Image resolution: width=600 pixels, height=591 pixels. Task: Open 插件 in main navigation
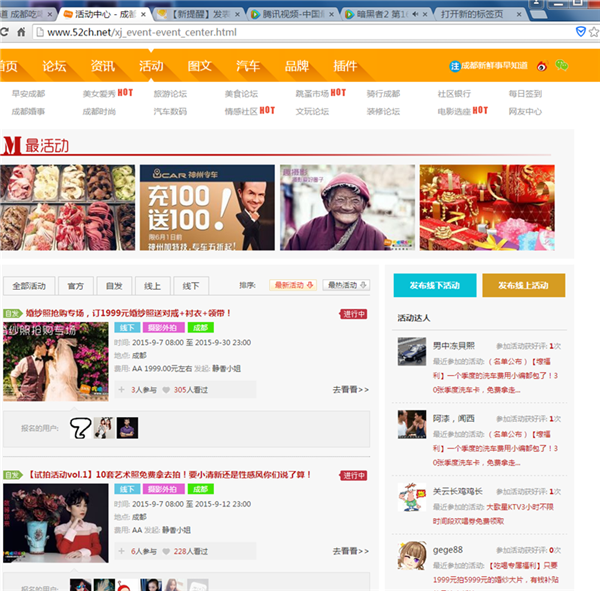coord(345,66)
